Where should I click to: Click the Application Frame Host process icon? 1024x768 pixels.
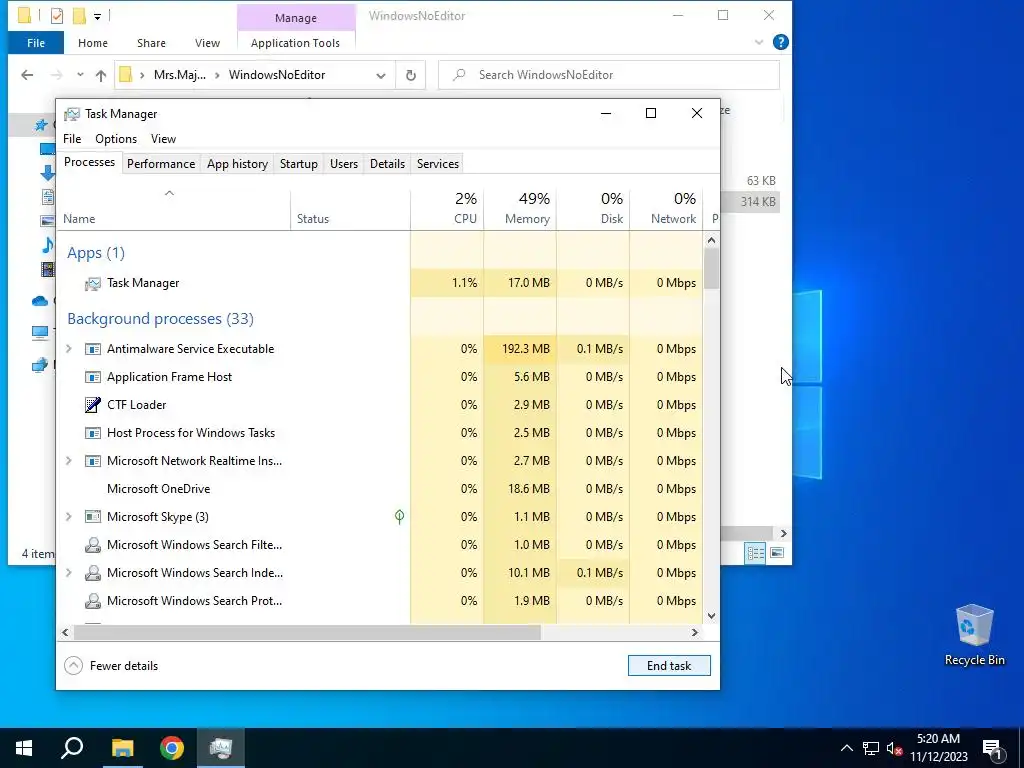93,377
